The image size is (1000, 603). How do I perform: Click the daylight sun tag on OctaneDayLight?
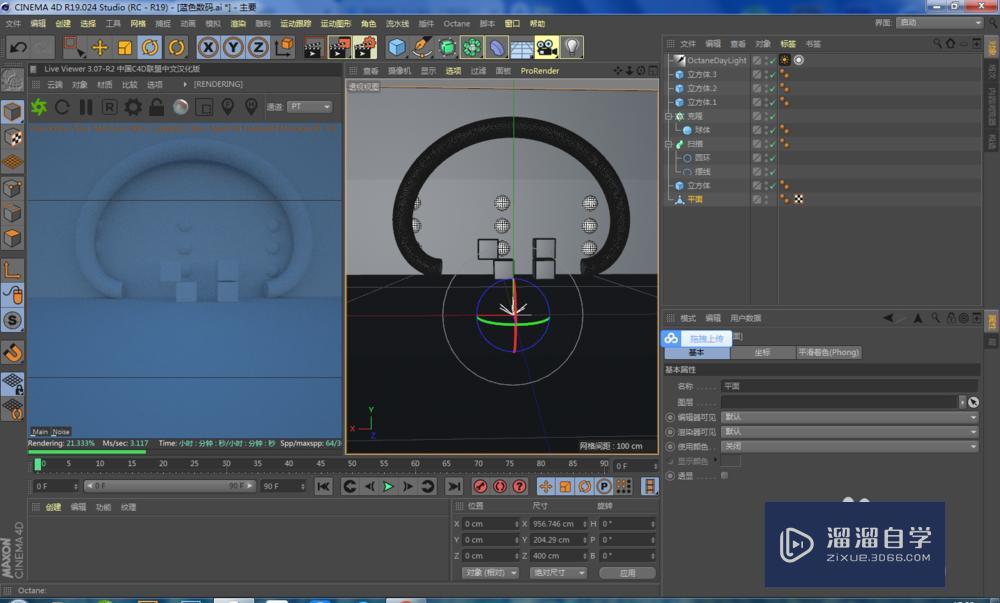coord(784,60)
